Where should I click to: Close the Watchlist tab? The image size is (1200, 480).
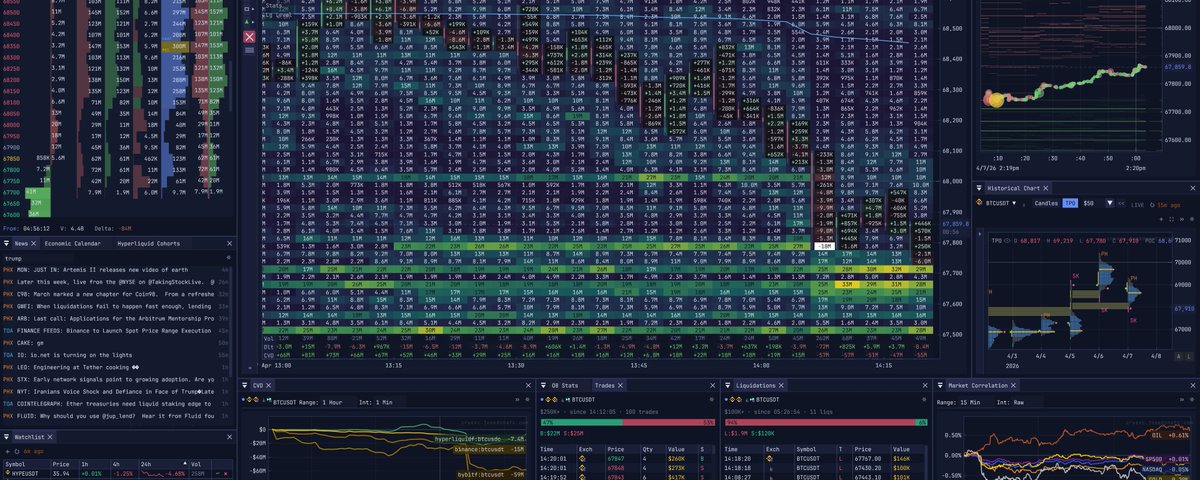pos(50,437)
